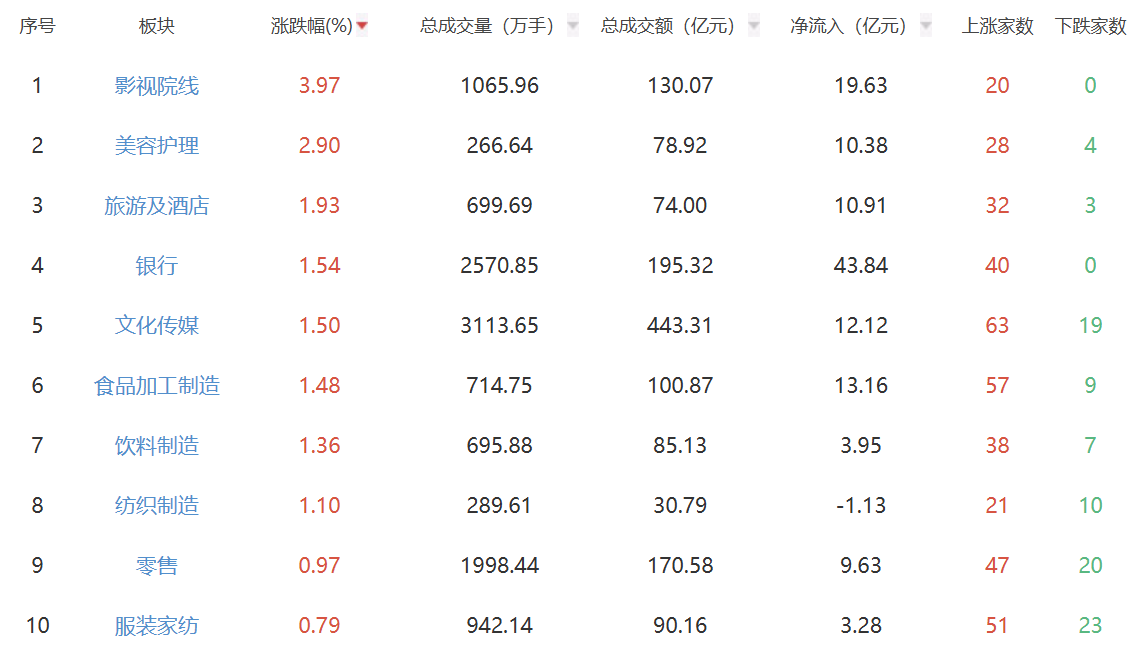
Task: Select the 涨跌幅(%) header text
Action: coord(310,25)
